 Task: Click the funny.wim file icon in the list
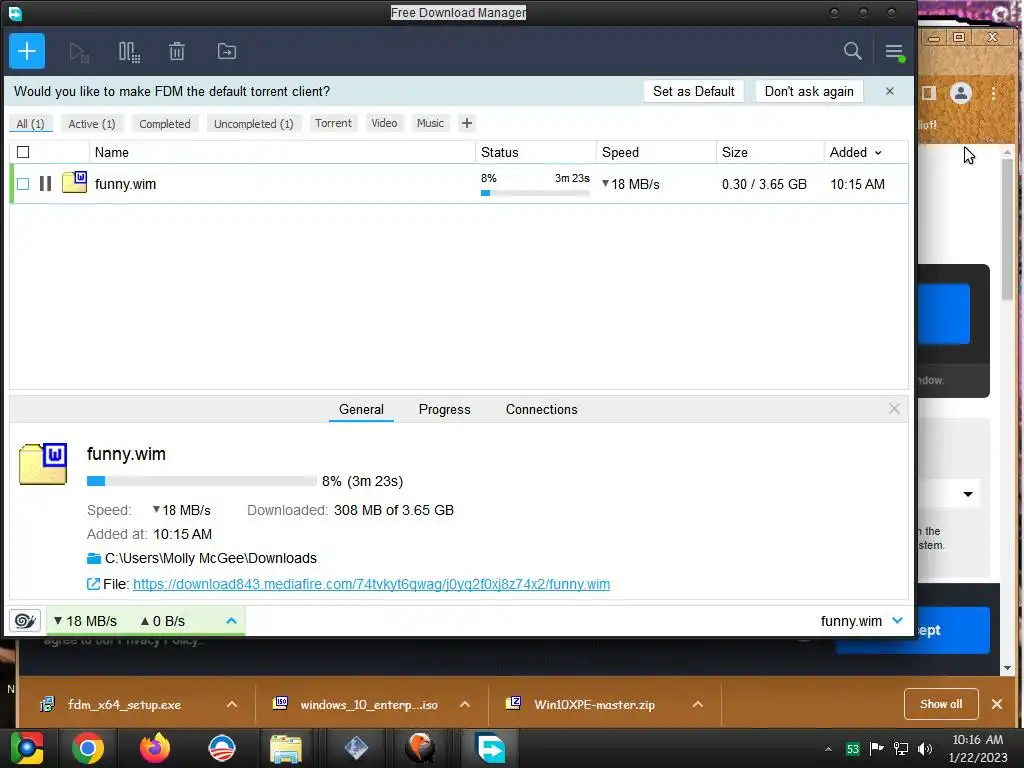[x=74, y=182]
